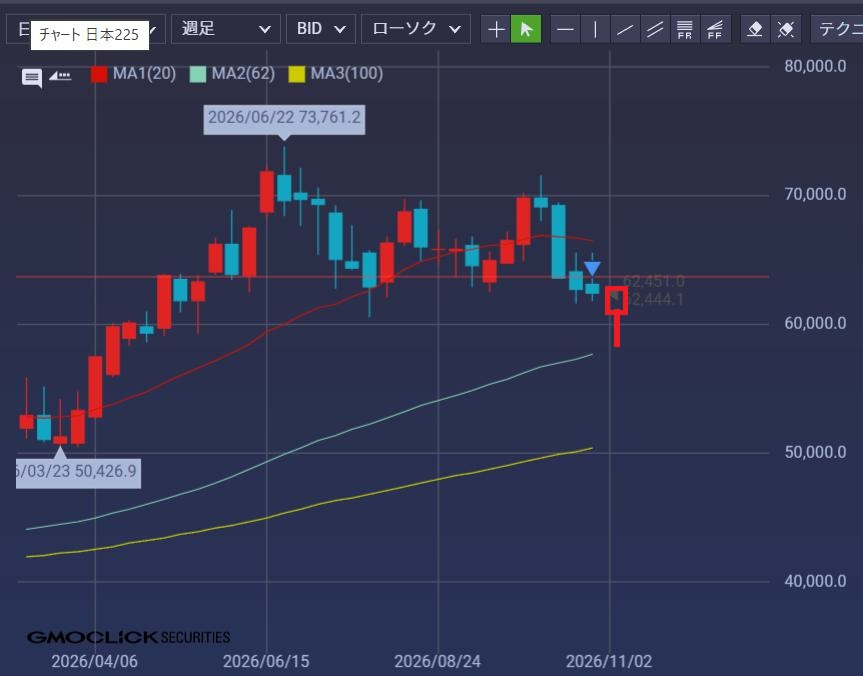Viewport: 863px width, 676px height.
Task: Click the 2026/06/22 73,761.2 high label
Action: pyautogui.click(x=284, y=119)
